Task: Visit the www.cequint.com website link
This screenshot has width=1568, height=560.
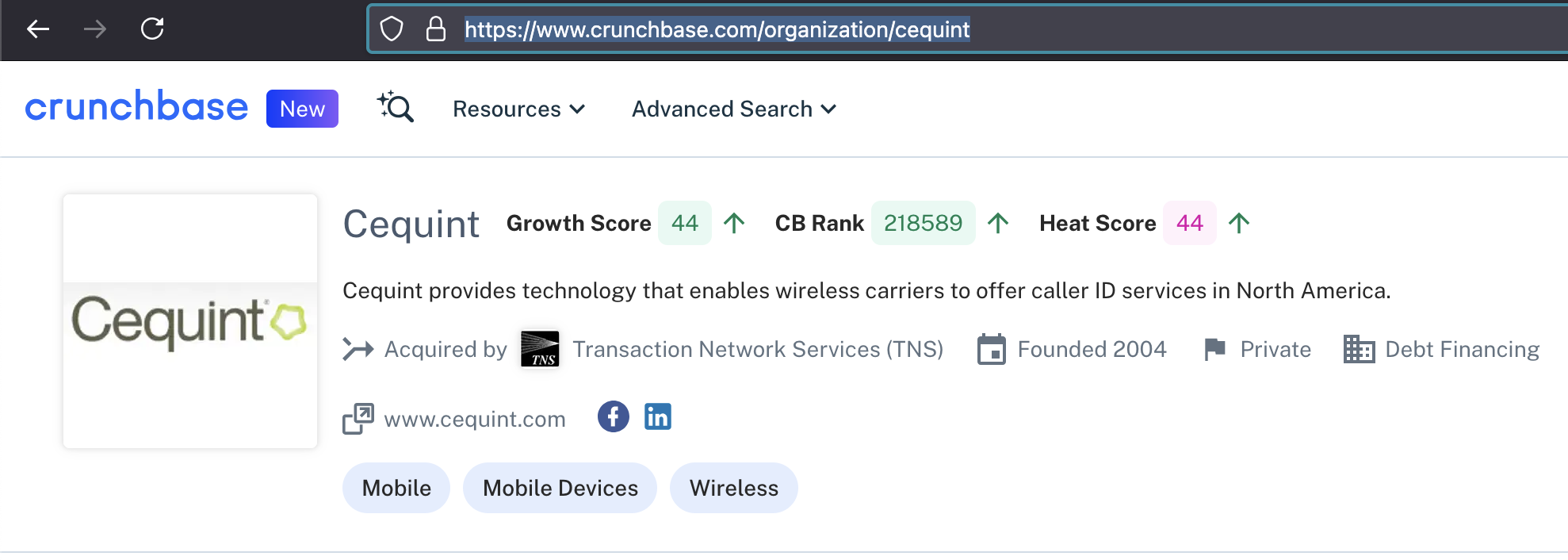Action: tap(475, 419)
